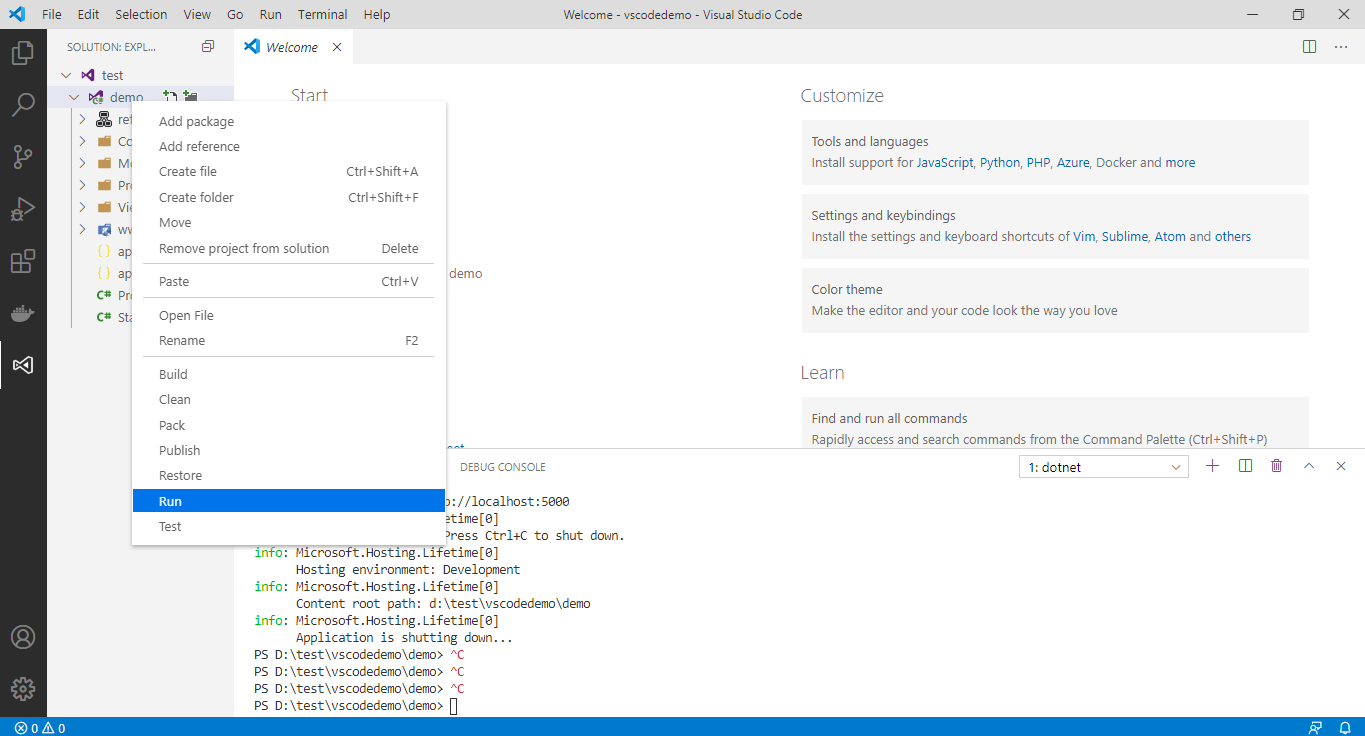
Task: Choose Rename from the context menu
Action: pos(289,340)
